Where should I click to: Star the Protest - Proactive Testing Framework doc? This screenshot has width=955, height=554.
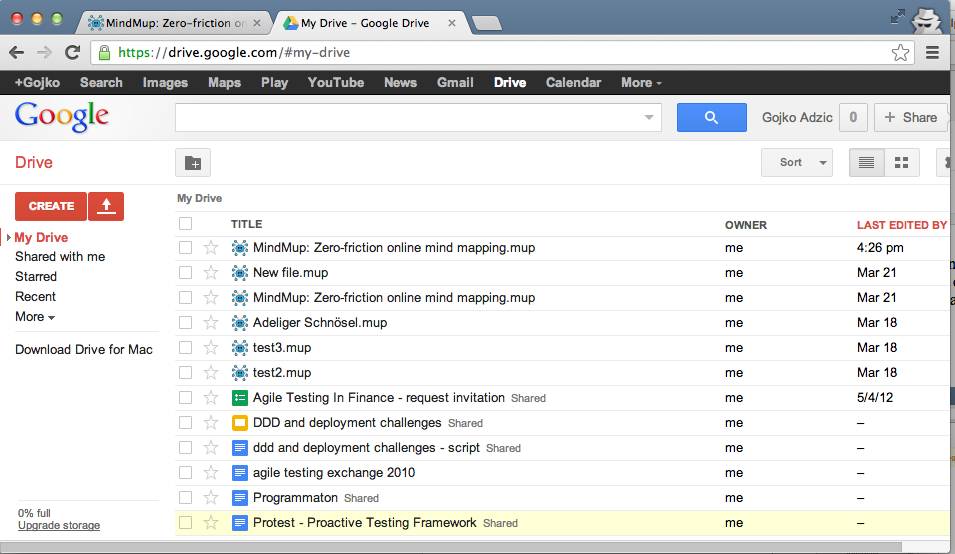point(211,522)
